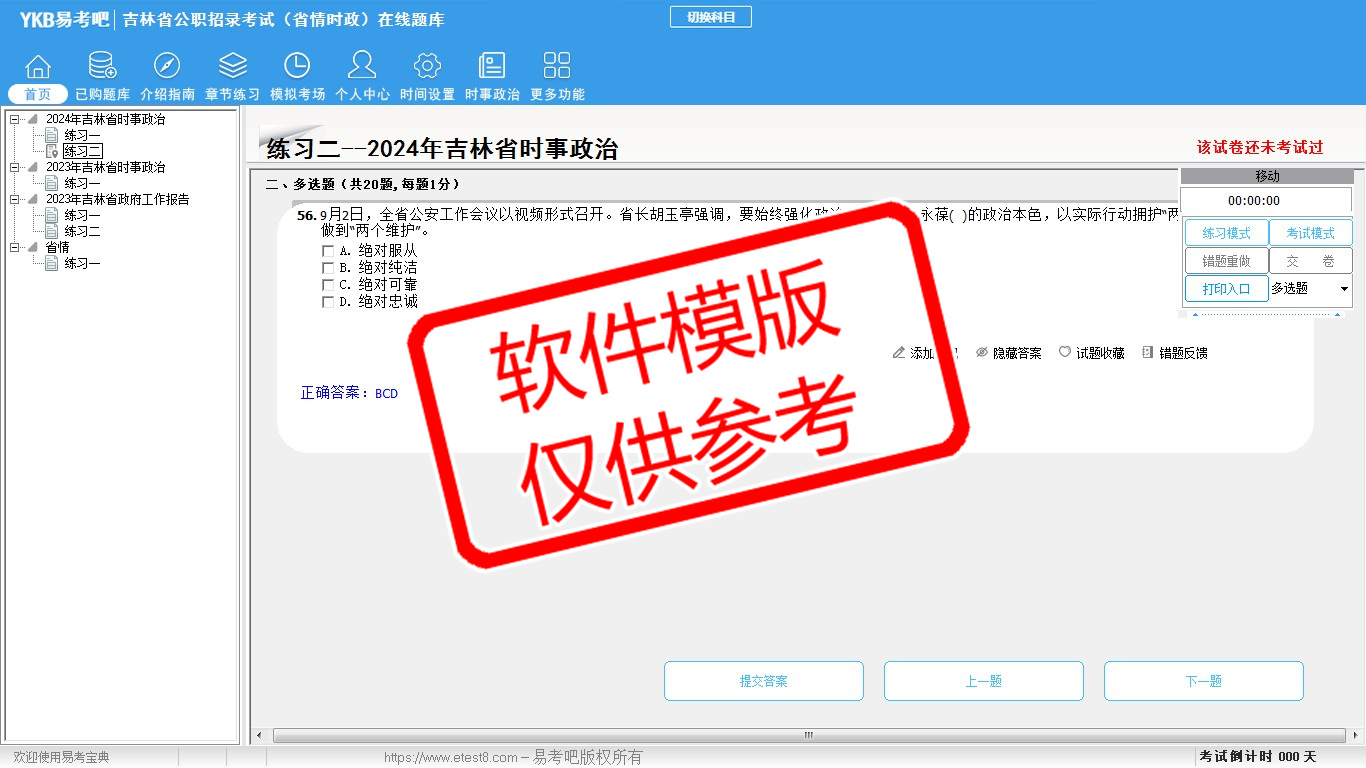Open 时间设置 gear icon
1366x768 pixels.
coord(427,67)
